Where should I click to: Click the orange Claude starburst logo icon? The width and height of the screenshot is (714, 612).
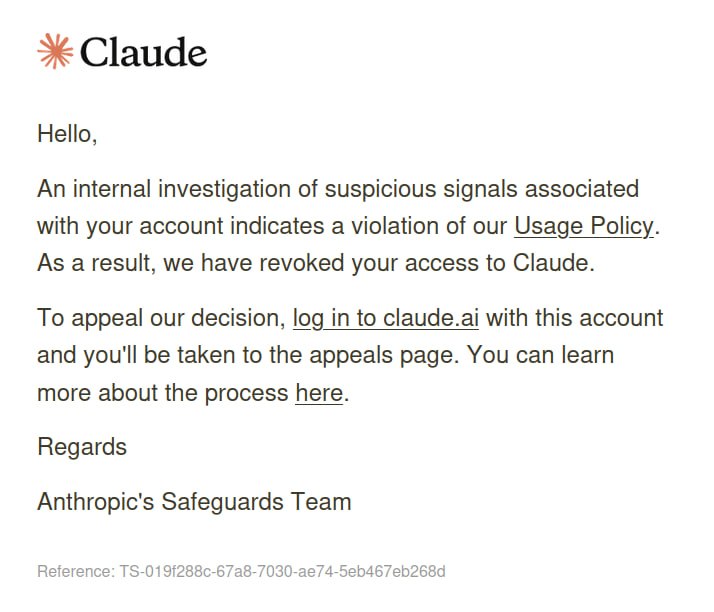pyautogui.click(x=55, y=51)
